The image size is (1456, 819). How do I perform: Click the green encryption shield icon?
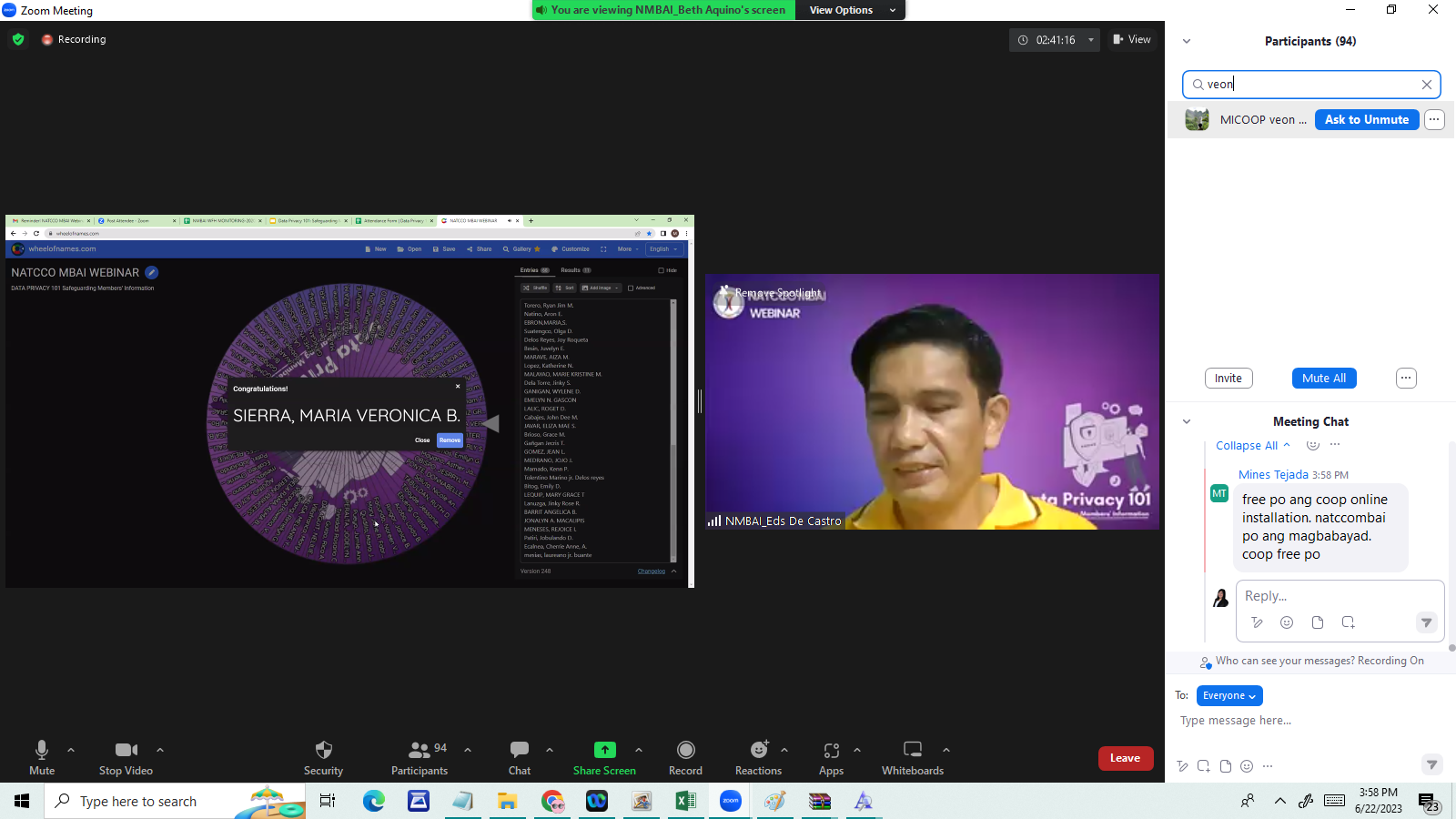pyautogui.click(x=18, y=39)
